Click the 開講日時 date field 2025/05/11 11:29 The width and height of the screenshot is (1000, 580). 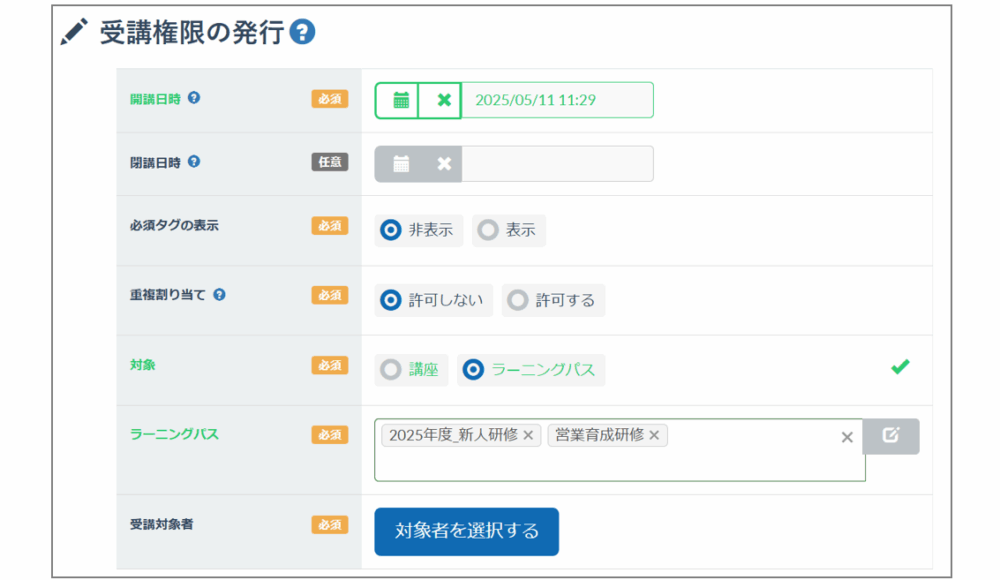(557, 100)
